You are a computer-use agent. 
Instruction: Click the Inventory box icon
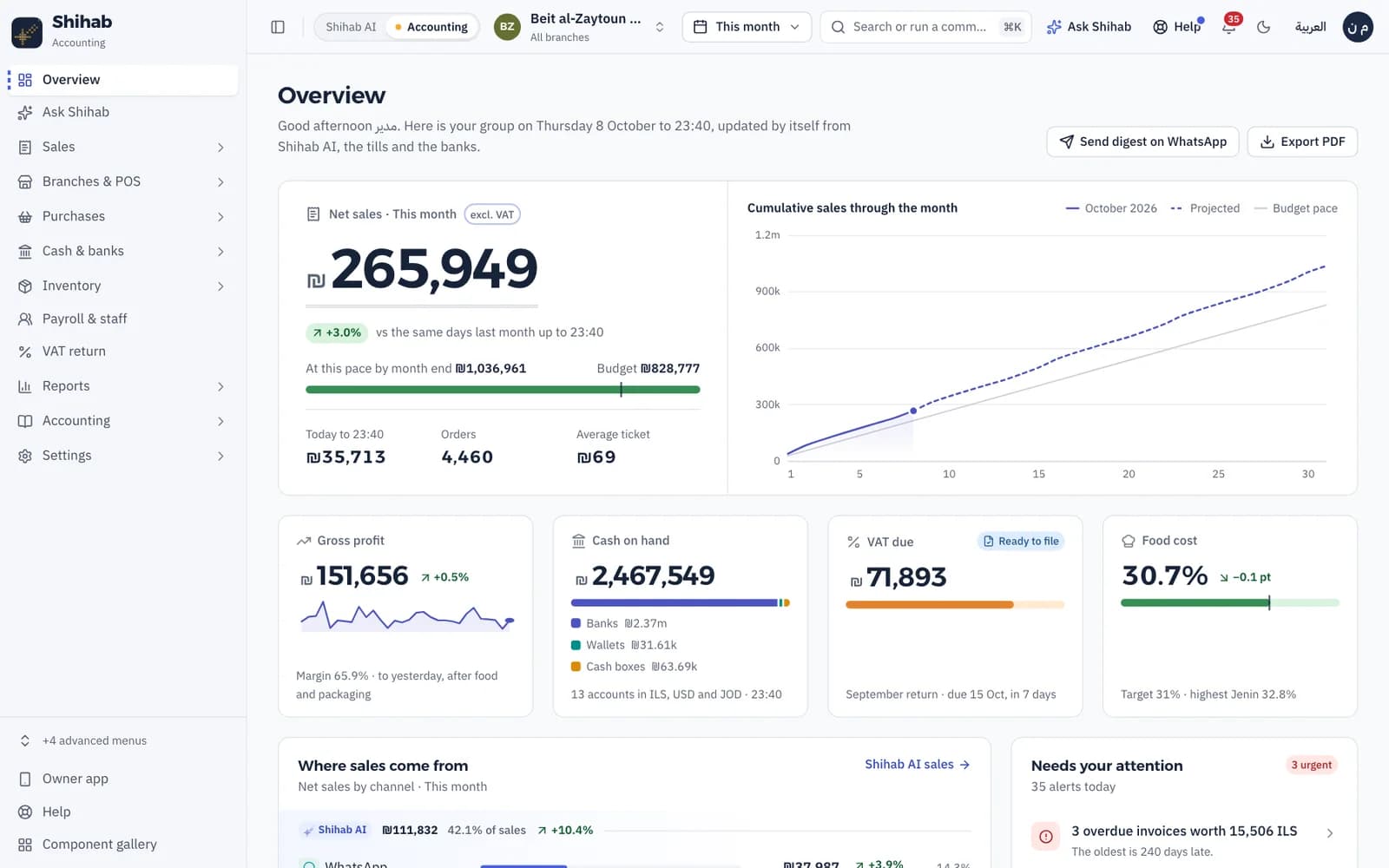coord(25,286)
